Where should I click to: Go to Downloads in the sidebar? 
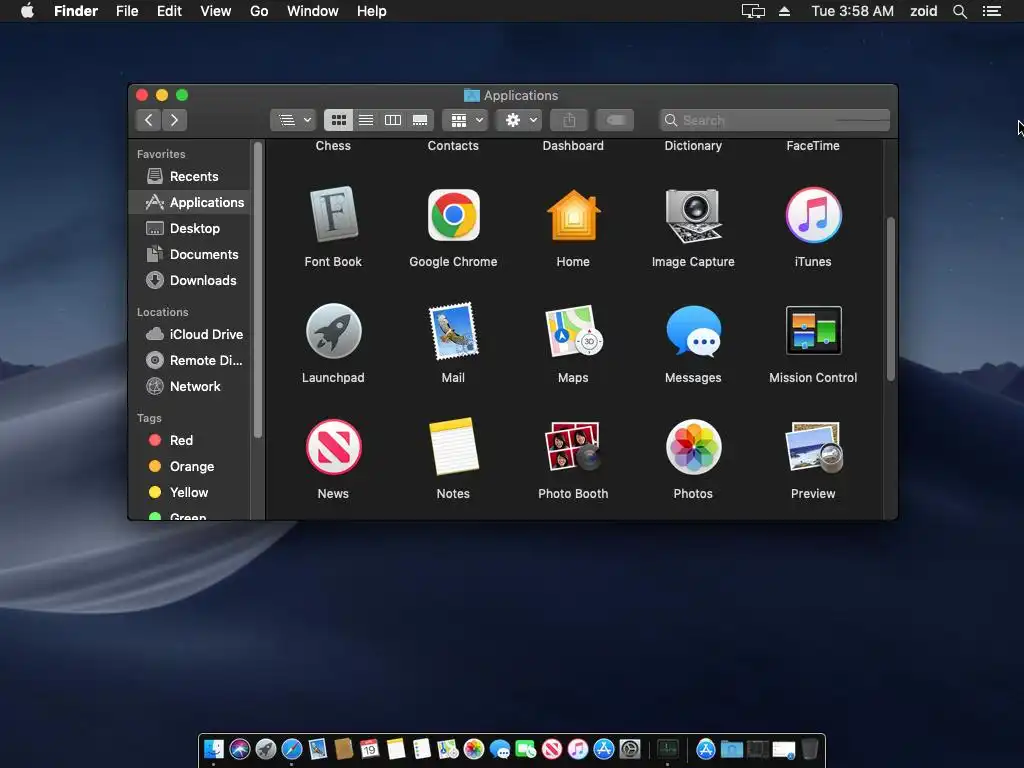pyautogui.click(x=189, y=281)
